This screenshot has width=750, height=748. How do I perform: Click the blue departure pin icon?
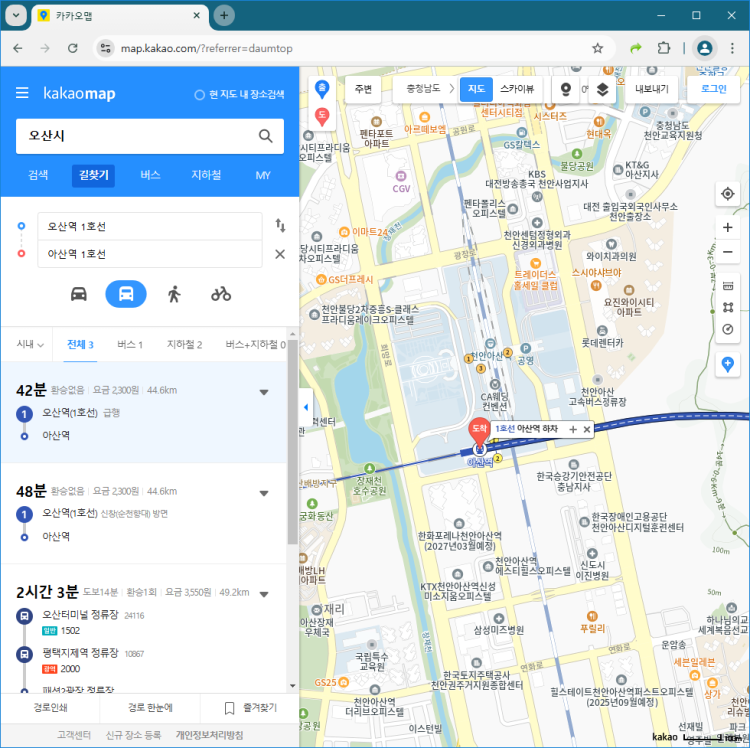coord(322,89)
